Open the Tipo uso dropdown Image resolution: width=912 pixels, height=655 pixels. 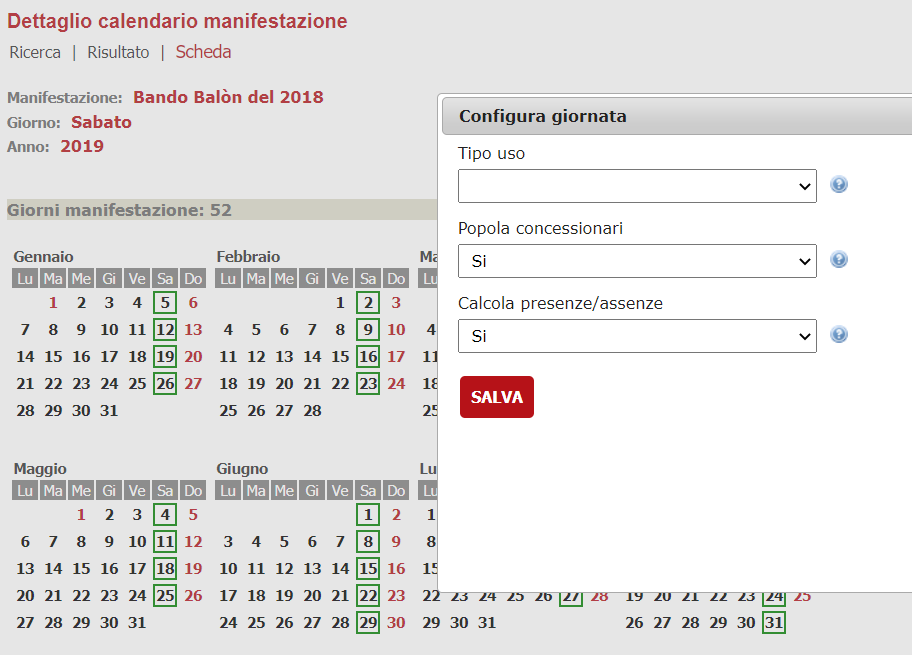[636, 185]
